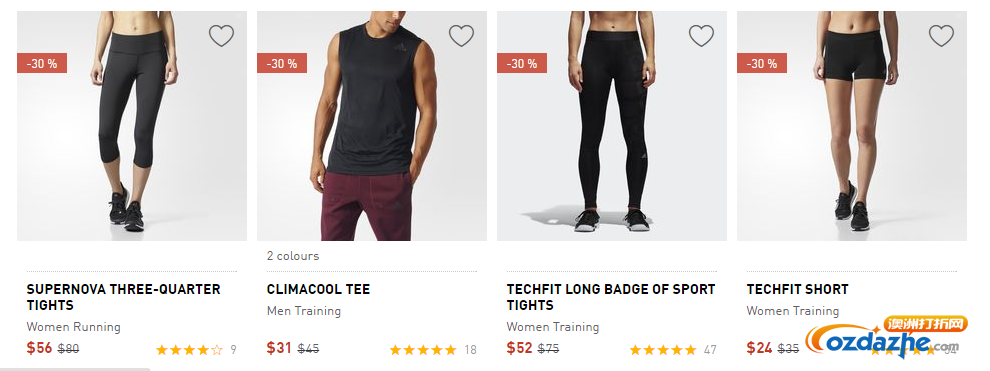Image resolution: width=990 pixels, height=371 pixels.
Task: Open Techfit Long Badge of Sport Tights title
Action: coord(611,297)
